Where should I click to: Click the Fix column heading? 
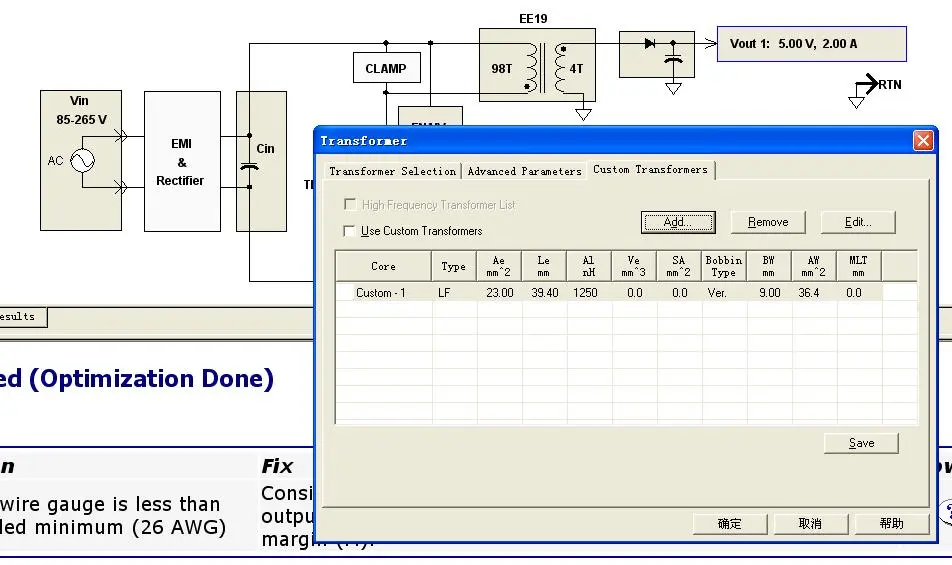point(277,466)
